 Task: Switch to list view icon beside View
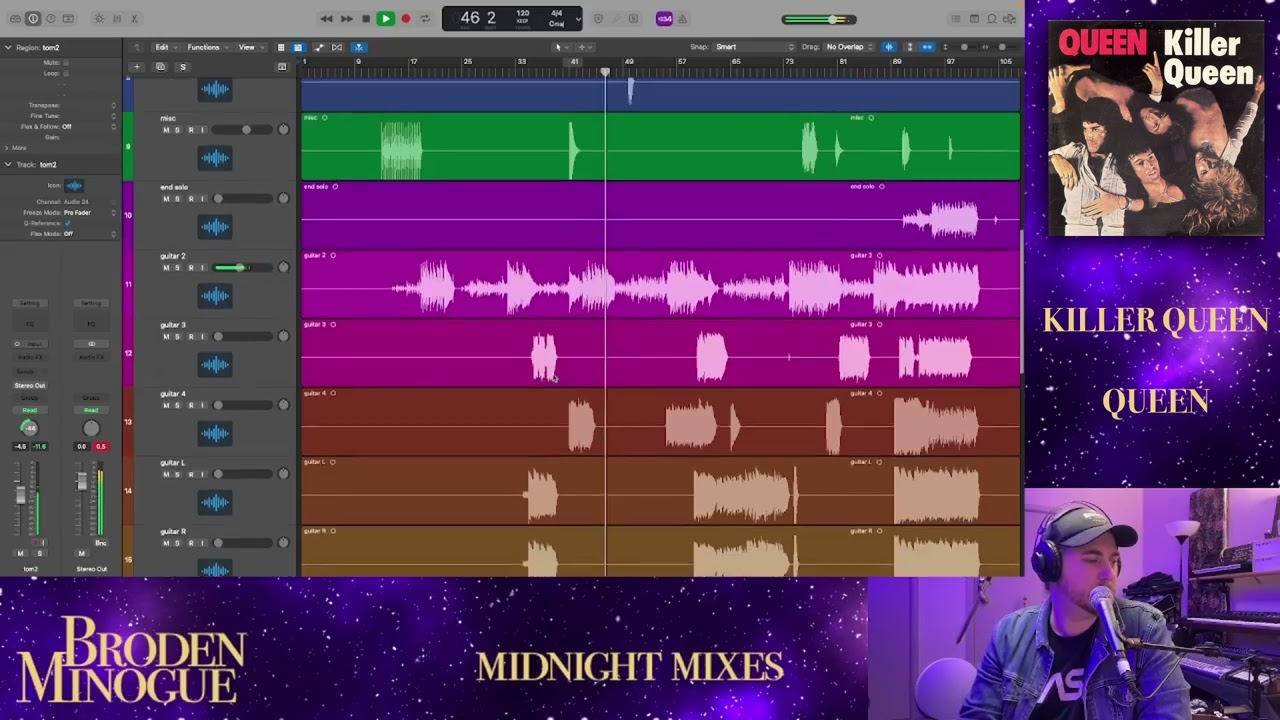(281, 47)
